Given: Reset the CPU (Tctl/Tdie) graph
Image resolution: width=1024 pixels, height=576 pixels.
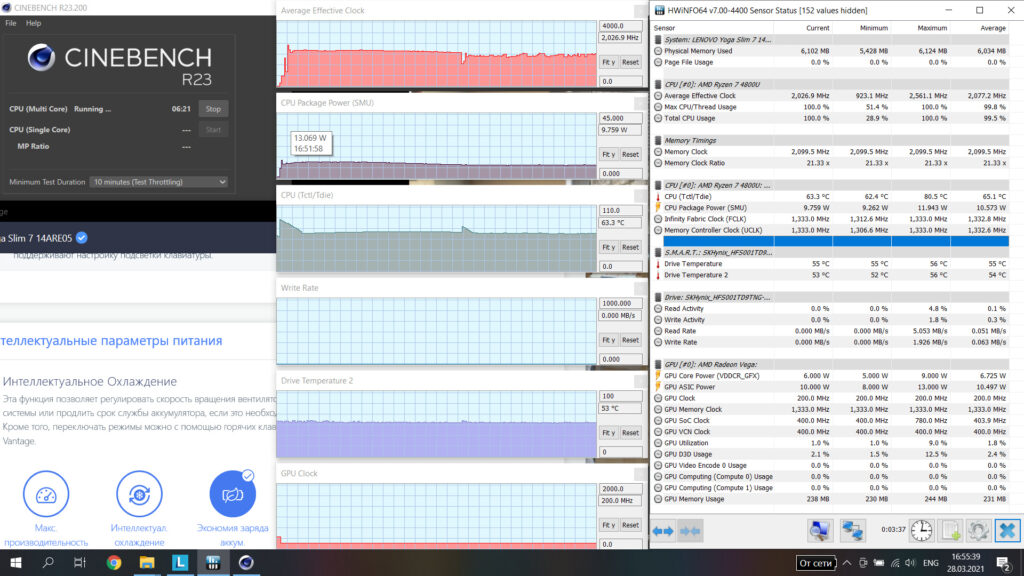Looking at the screenshot, I should pos(630,247).
